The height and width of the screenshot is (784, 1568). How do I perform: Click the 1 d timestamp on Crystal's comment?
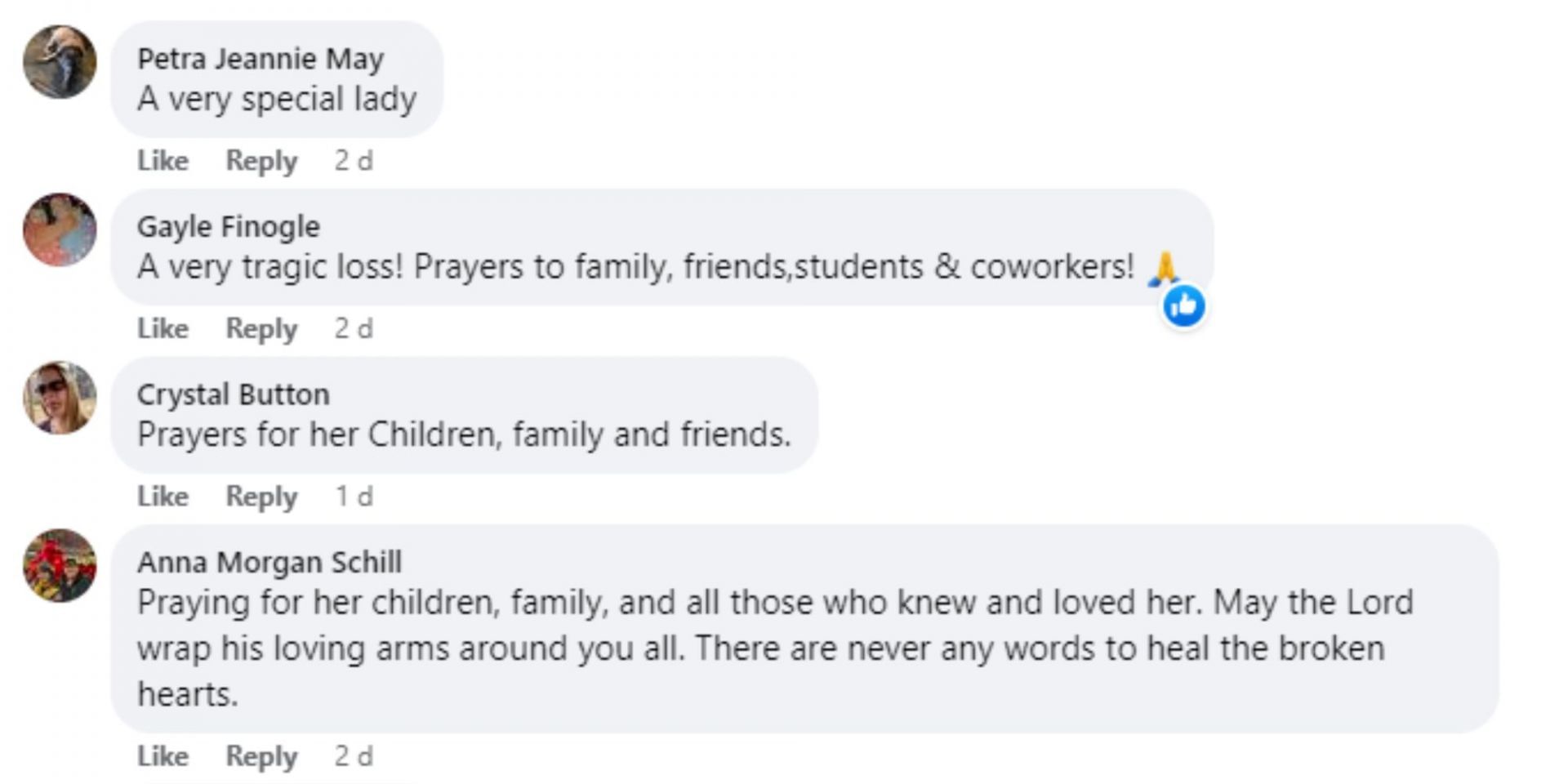[x=354, y=497]
